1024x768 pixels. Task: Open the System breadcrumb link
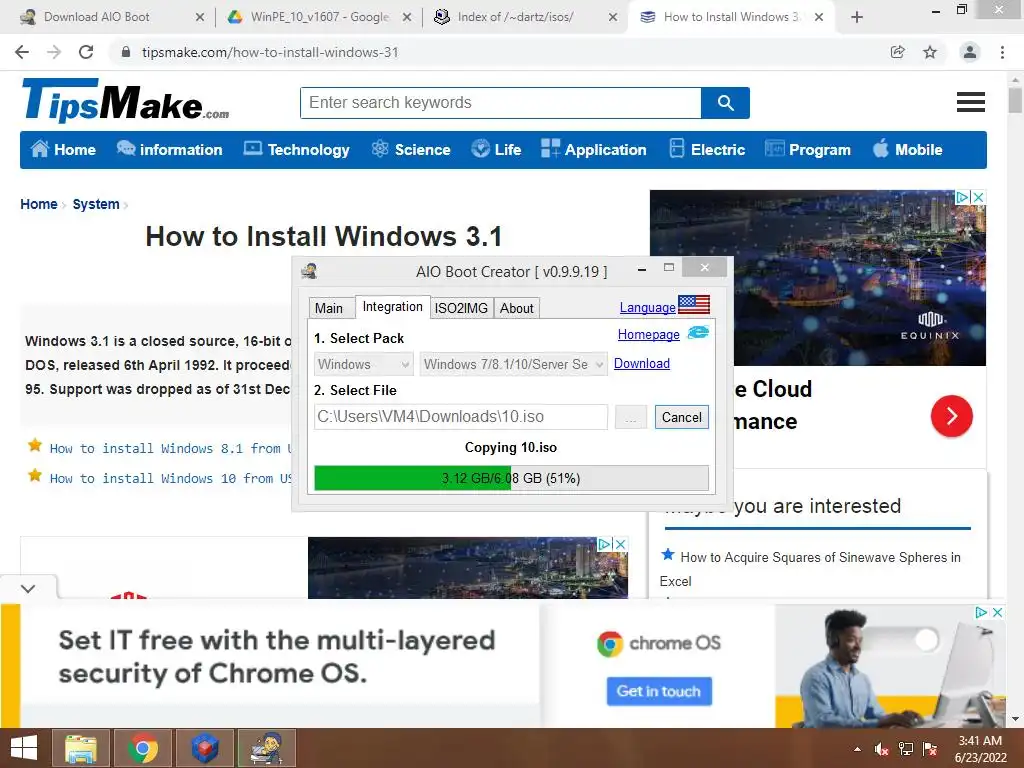point(96,204)
